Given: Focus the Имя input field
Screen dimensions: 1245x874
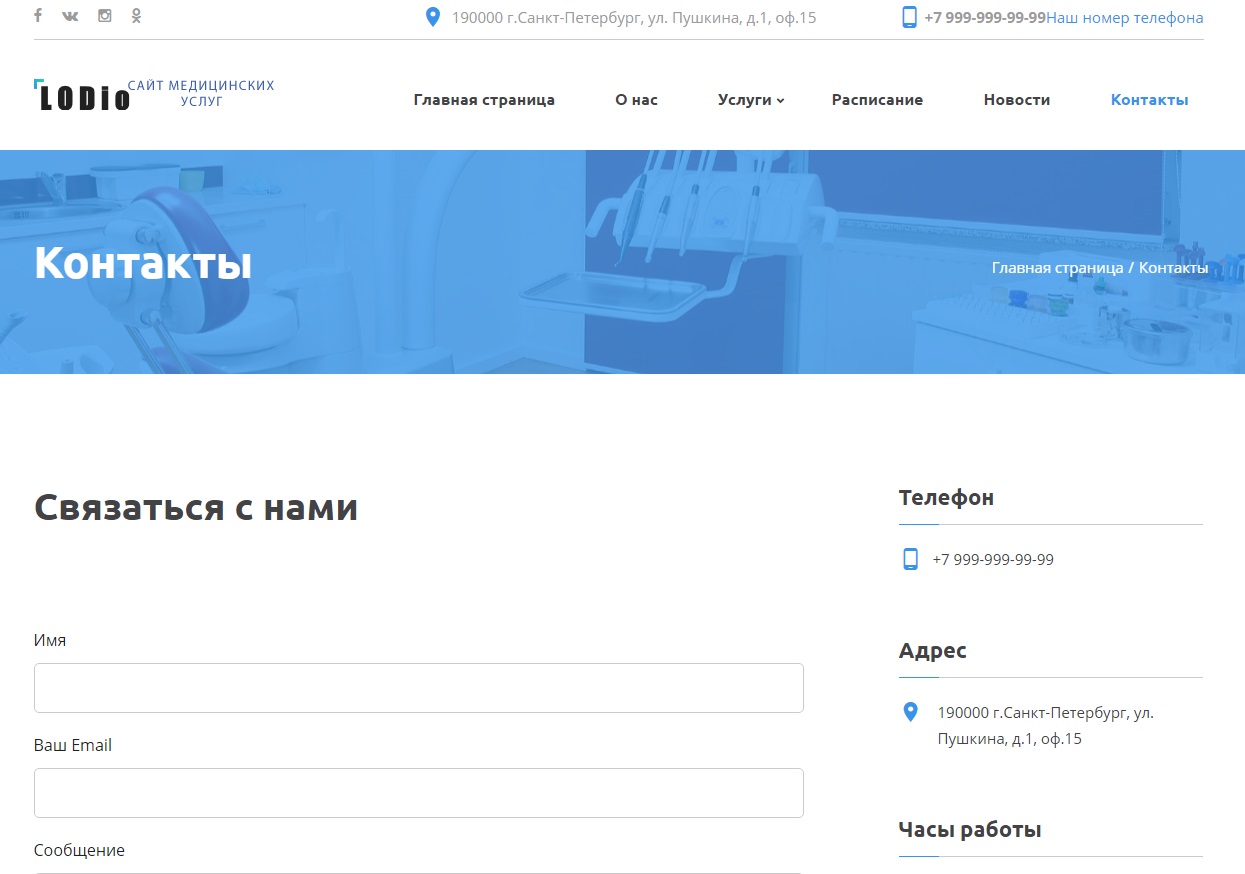Looking at the screenshot, I should click(419, 688).
